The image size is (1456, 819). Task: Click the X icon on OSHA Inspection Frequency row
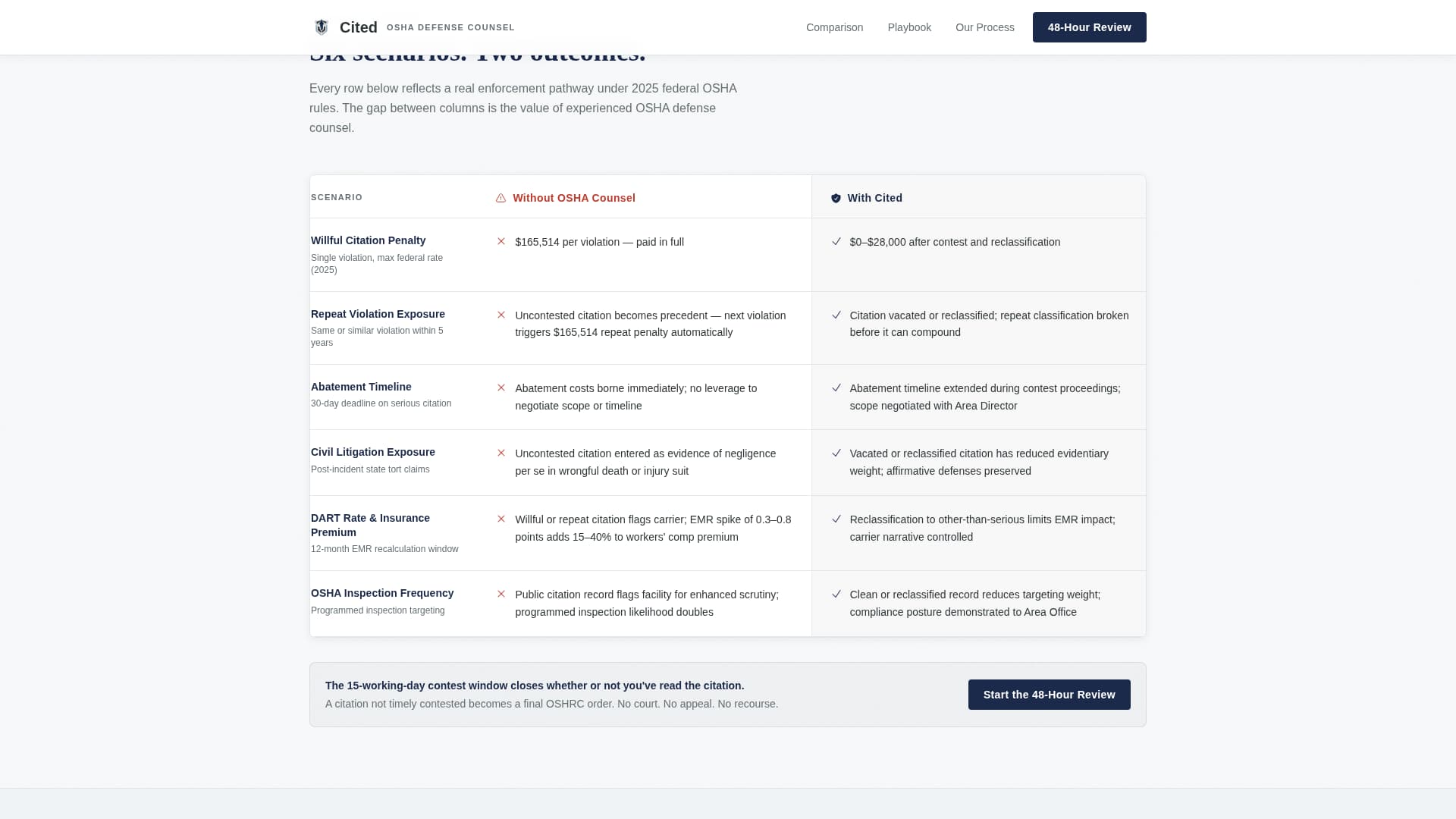(x=501, y=595)
